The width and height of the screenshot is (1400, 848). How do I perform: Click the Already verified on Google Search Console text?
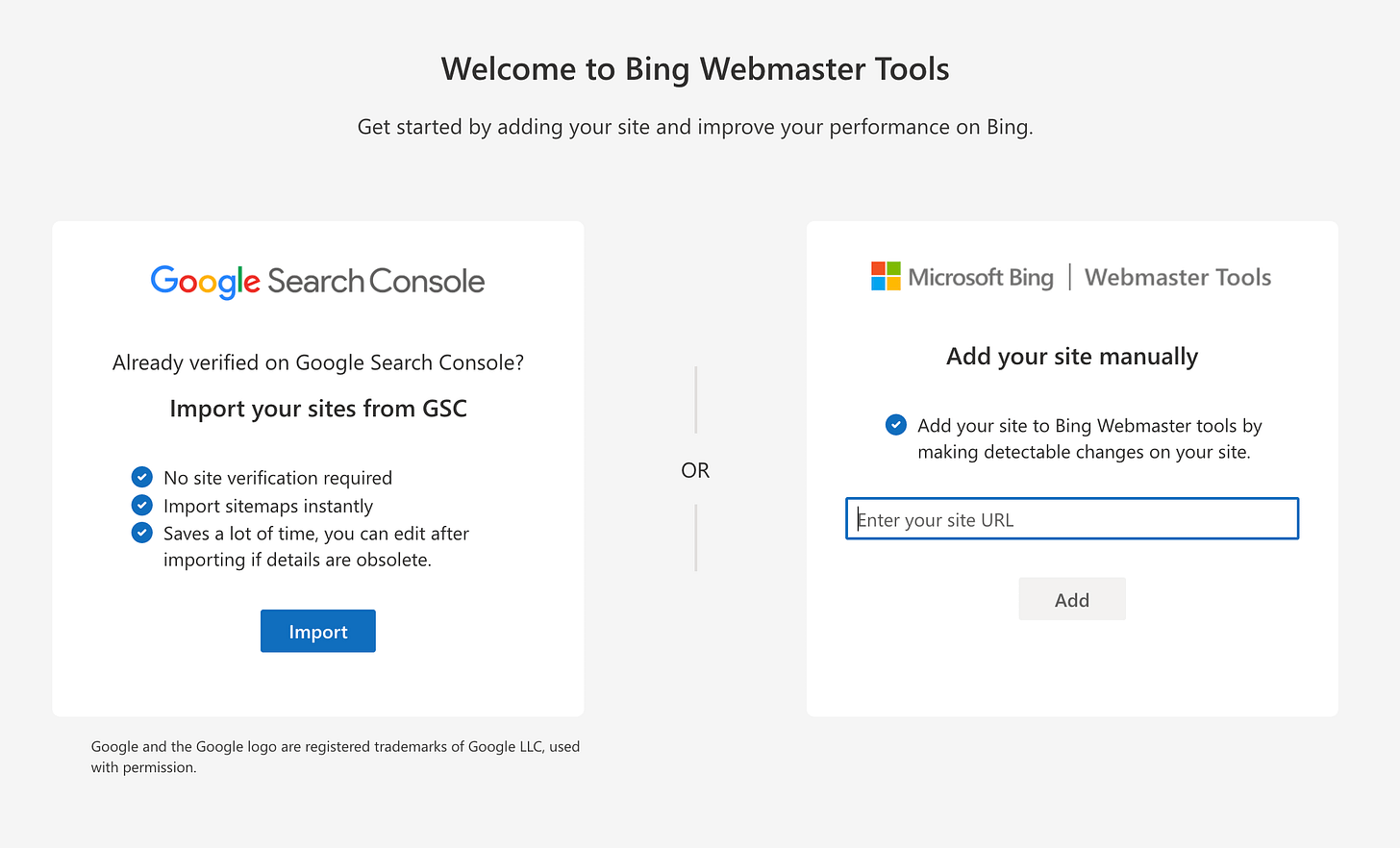point(318,362)
